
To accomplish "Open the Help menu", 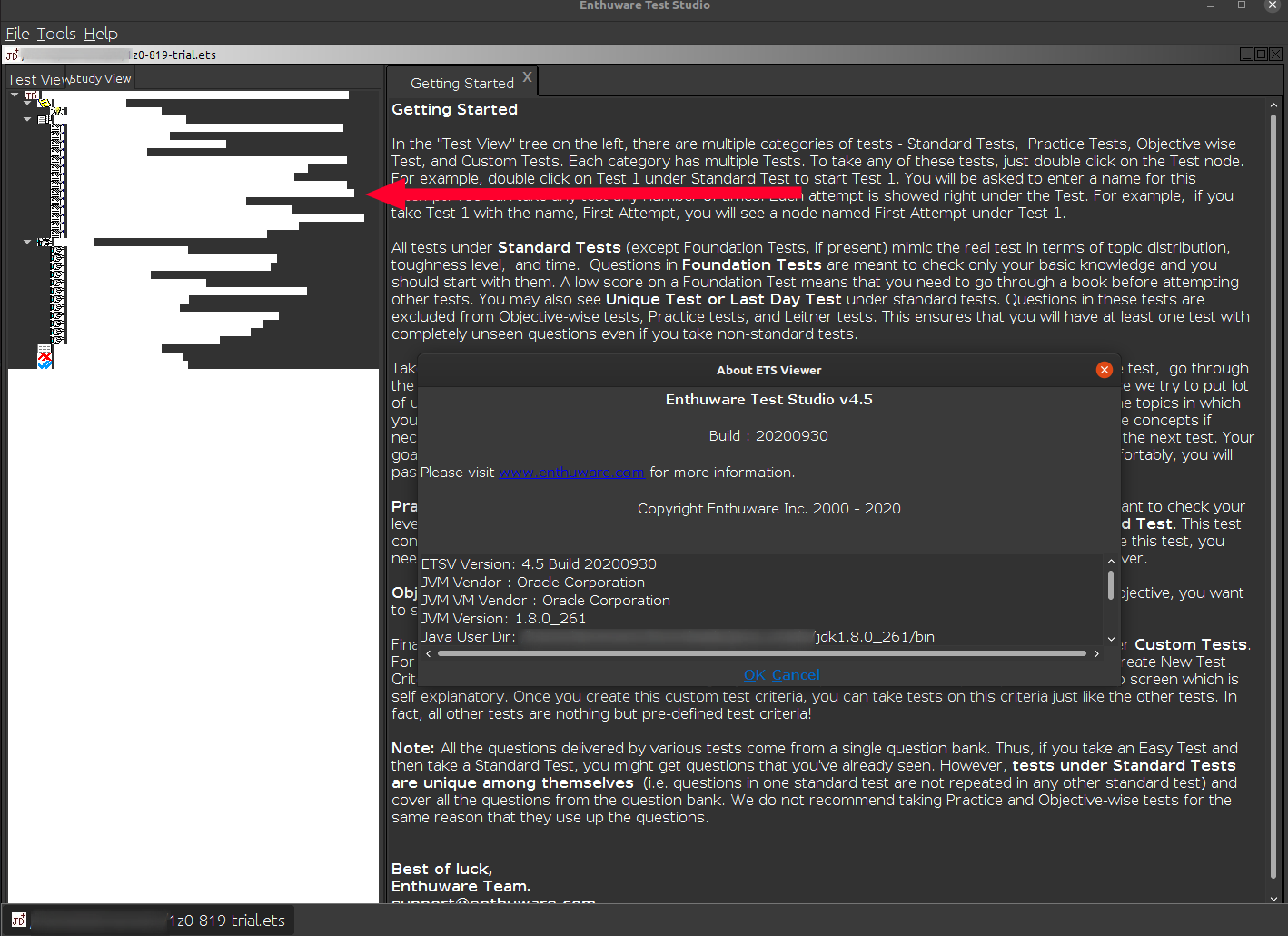I will tap(101, 34).
